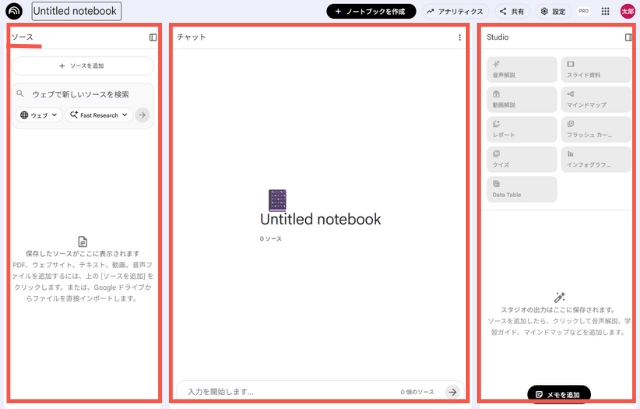Open the Fast Research mode dropdown
Image resolution: width=640 pixels, height=409 pixels.
point(98,115)
